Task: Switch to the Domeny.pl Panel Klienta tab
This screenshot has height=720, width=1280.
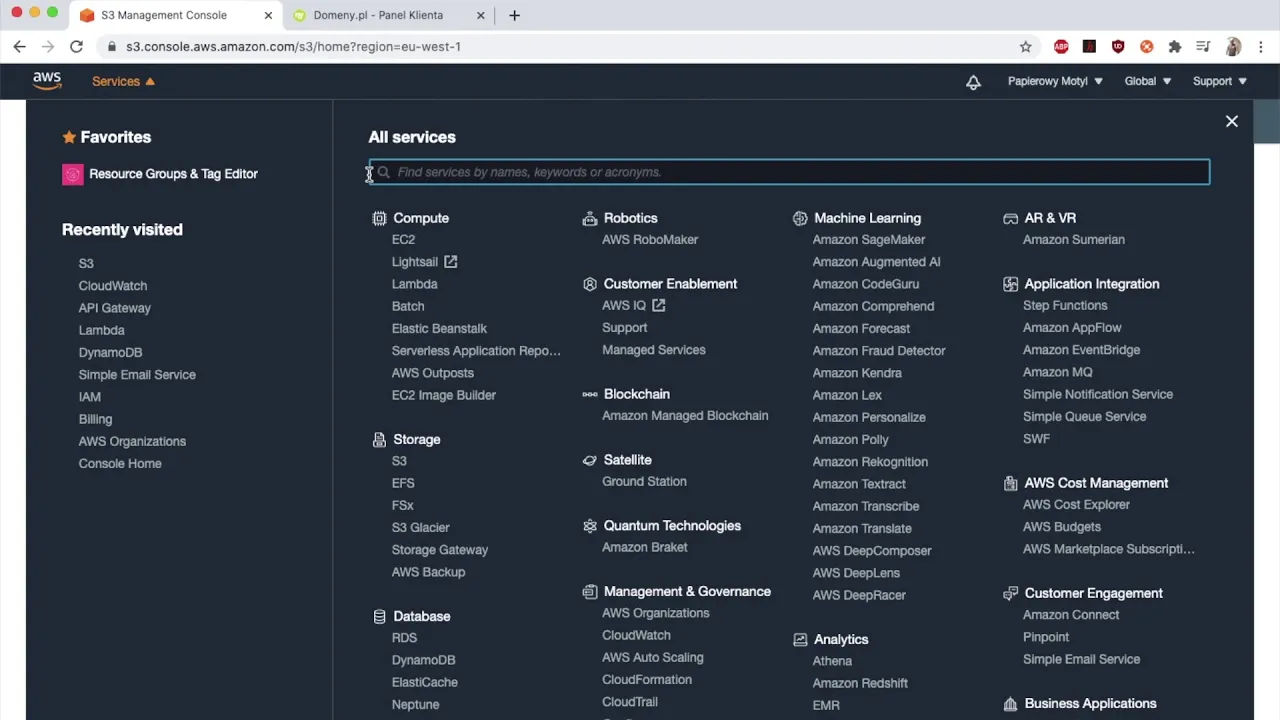Action: 378,15
